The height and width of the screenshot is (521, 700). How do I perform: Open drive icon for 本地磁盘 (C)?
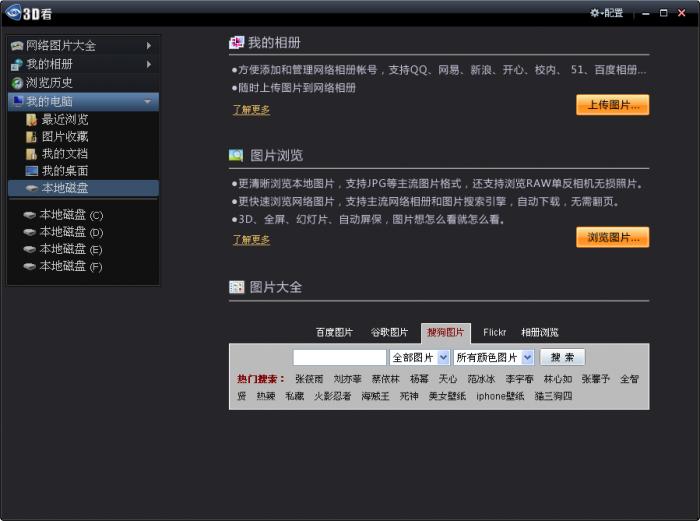(29, 215)
